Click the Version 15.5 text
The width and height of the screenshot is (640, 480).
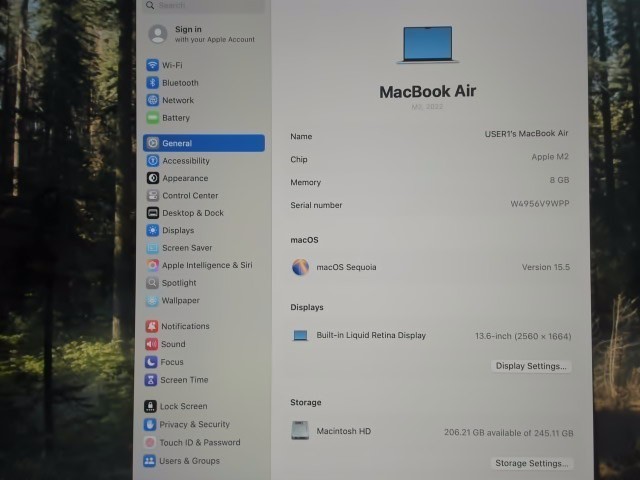coord(546,267)
